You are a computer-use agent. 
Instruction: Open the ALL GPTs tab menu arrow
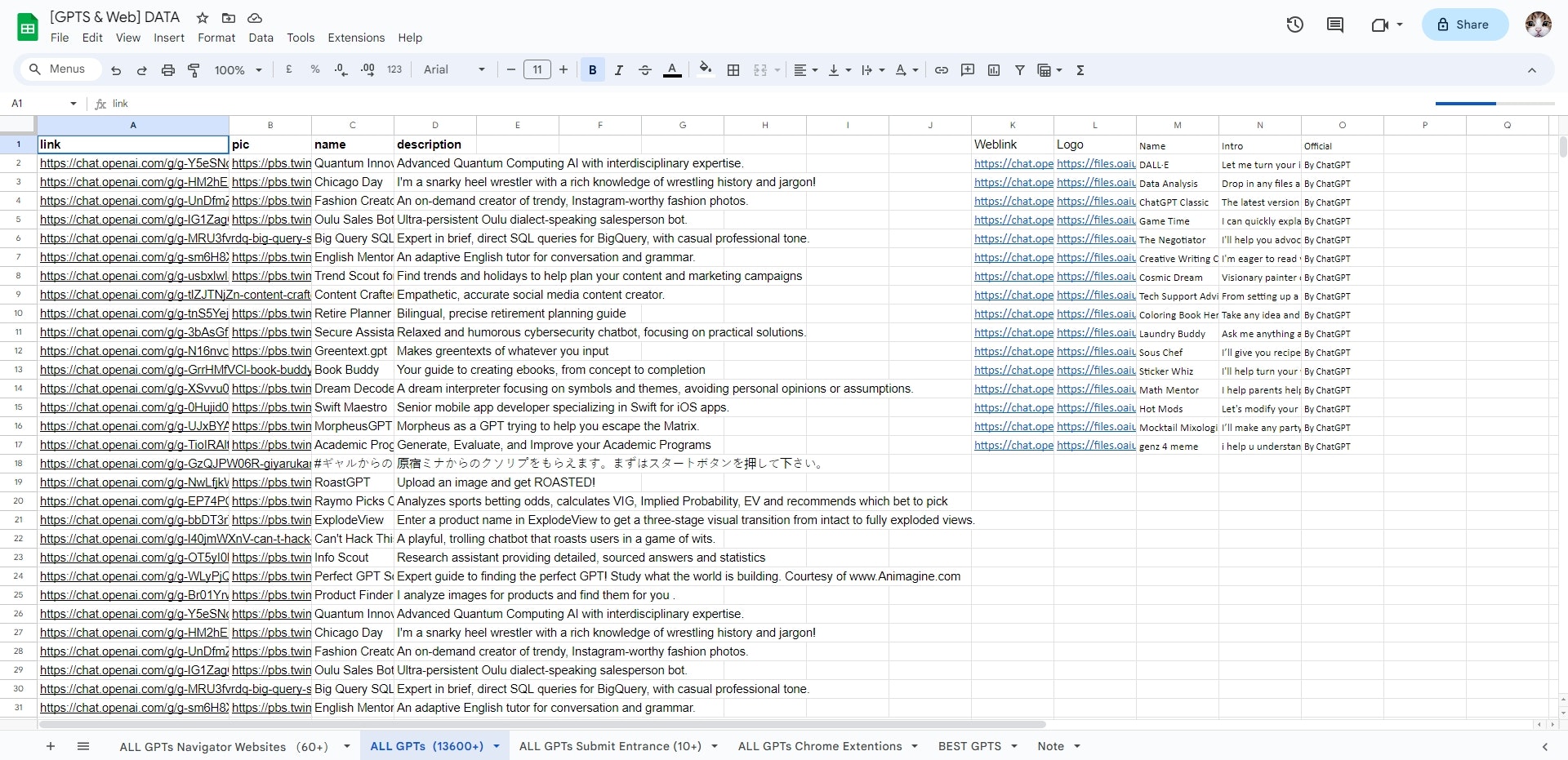[496, 746]
